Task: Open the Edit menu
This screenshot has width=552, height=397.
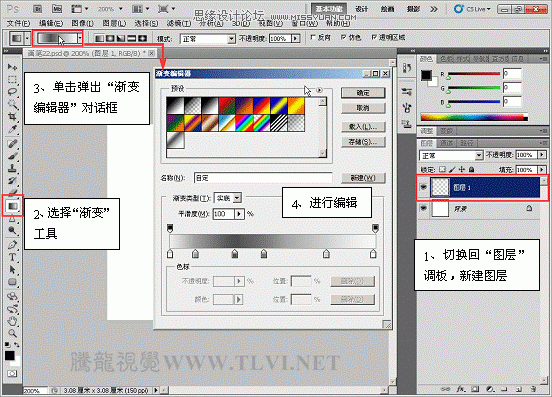Action: (51, 23)
